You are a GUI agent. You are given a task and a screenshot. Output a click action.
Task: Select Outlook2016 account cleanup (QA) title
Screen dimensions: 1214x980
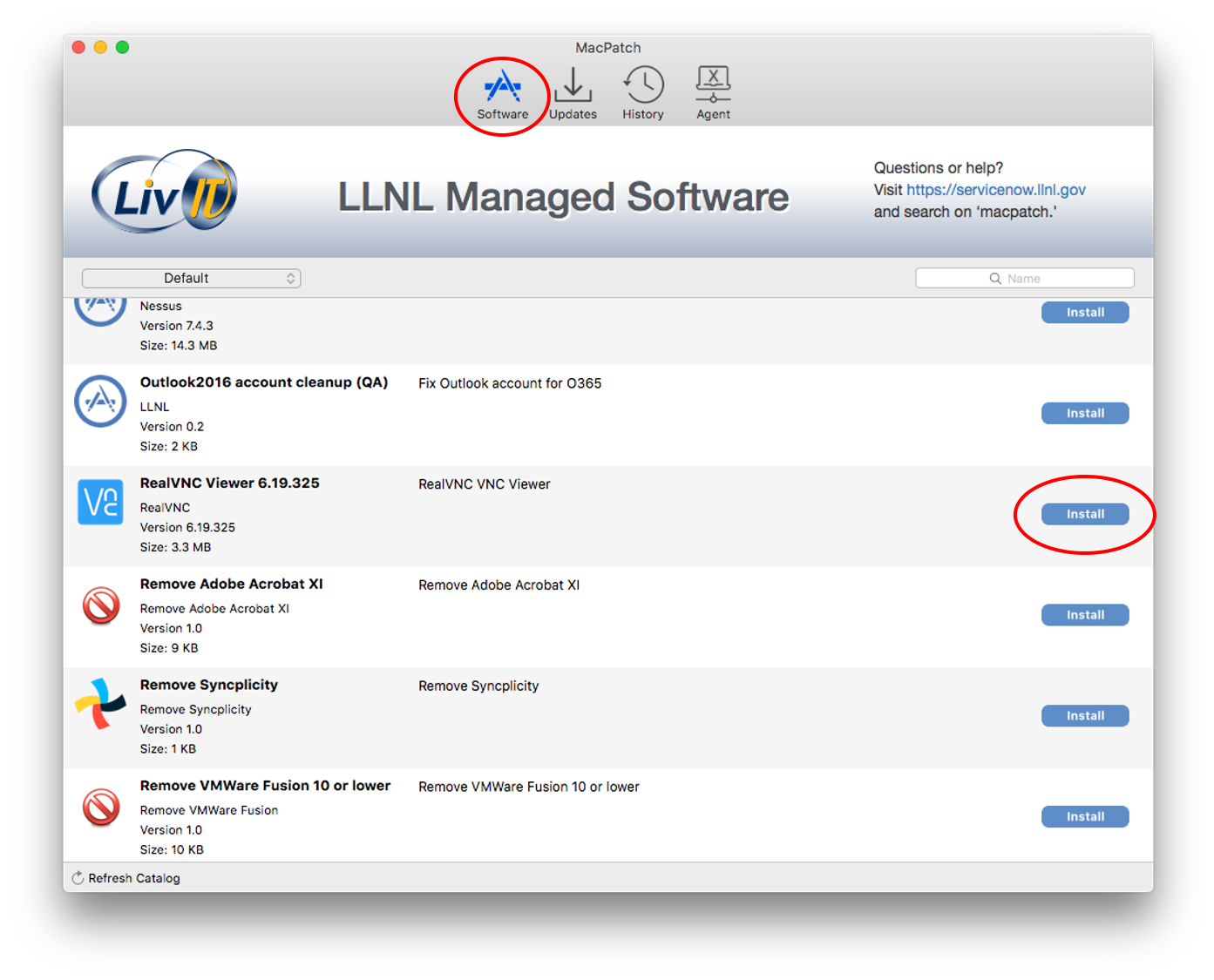click(x=264, y=382)
